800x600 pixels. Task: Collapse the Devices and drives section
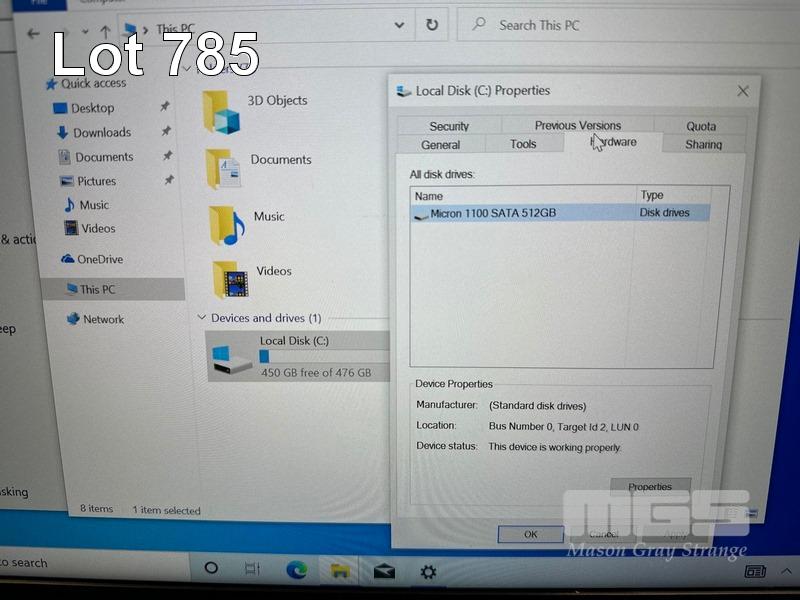(202, 318)
